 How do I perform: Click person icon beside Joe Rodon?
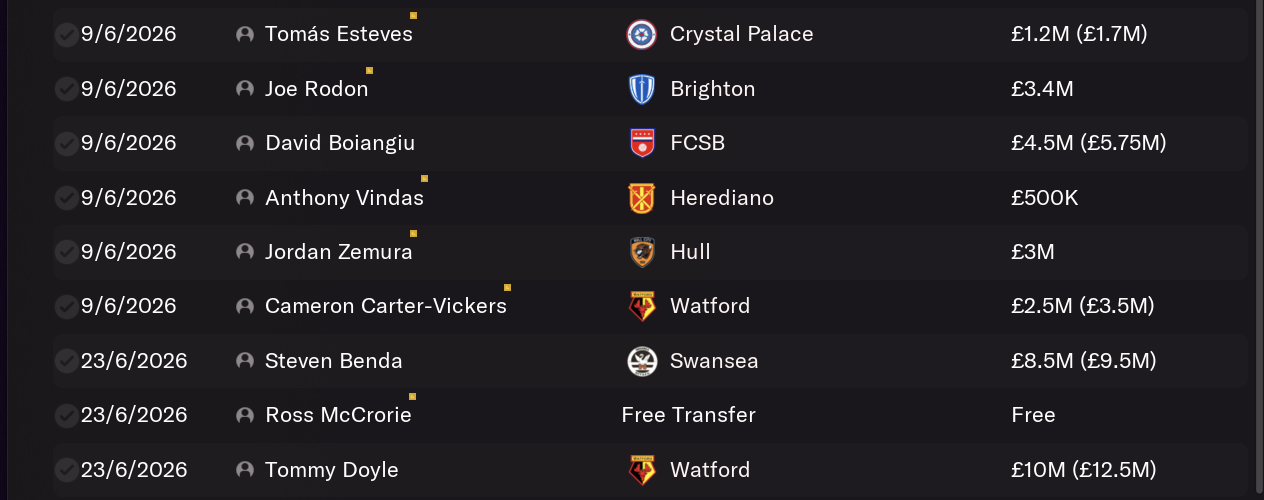[245, 89]
